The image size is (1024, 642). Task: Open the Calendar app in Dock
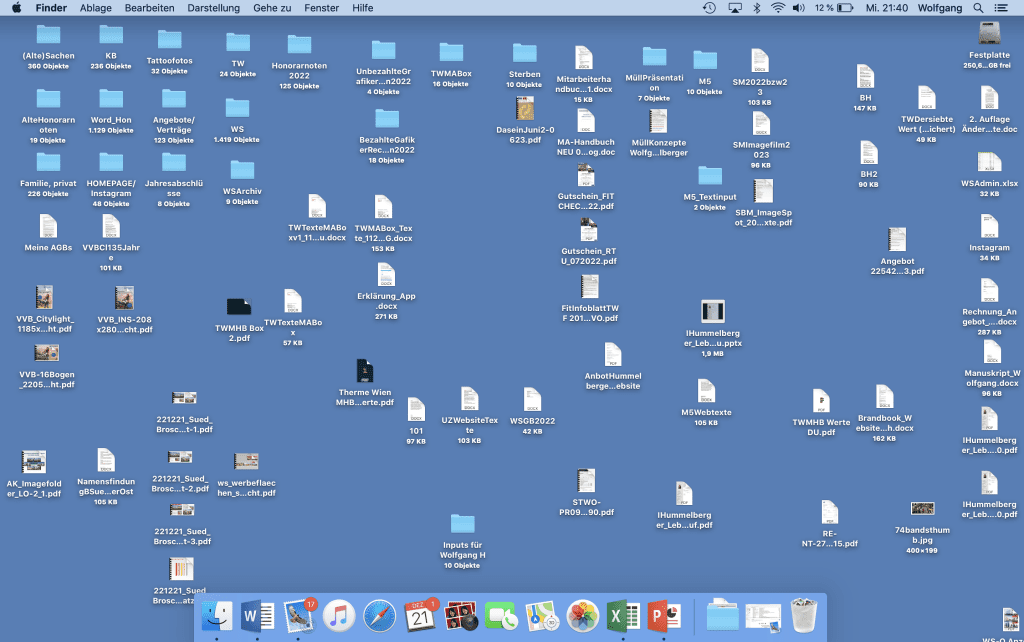pyautogui.click(x=420, y=615)
